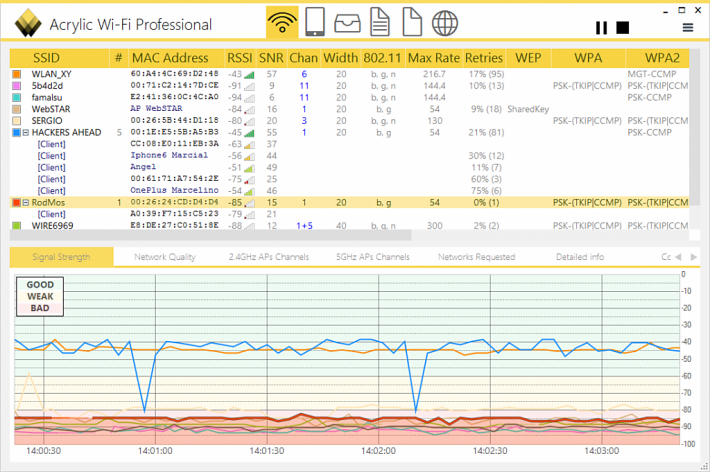710x472 pixels.
Task: Open the Wi-Fi networks view icon
Action: (282, 22)
